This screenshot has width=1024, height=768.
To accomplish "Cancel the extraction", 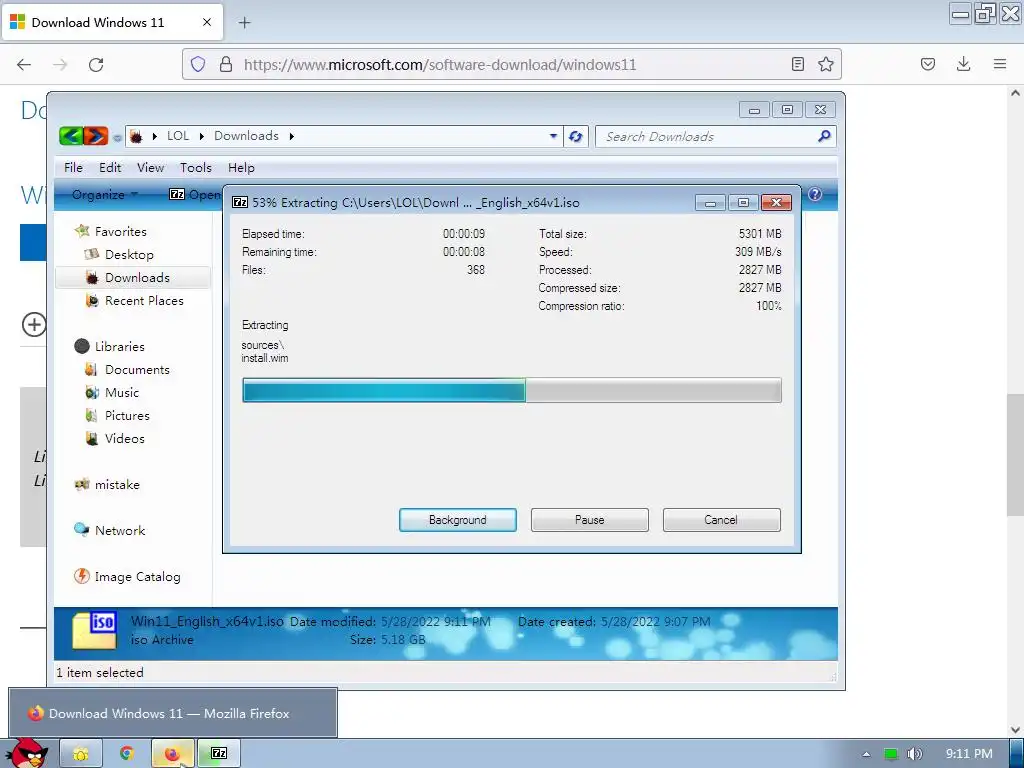I will tap(722, 520).
